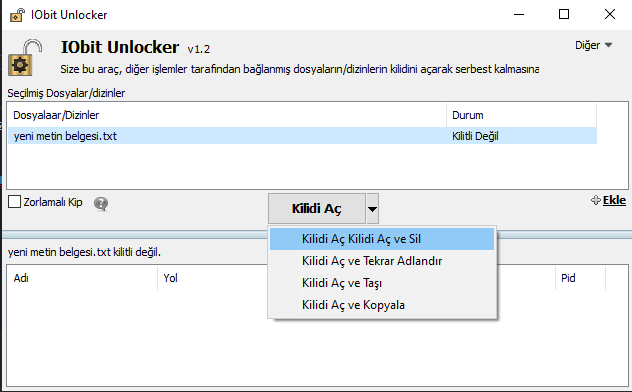
Task: Click the Adı column header
Action: point(82,278)
